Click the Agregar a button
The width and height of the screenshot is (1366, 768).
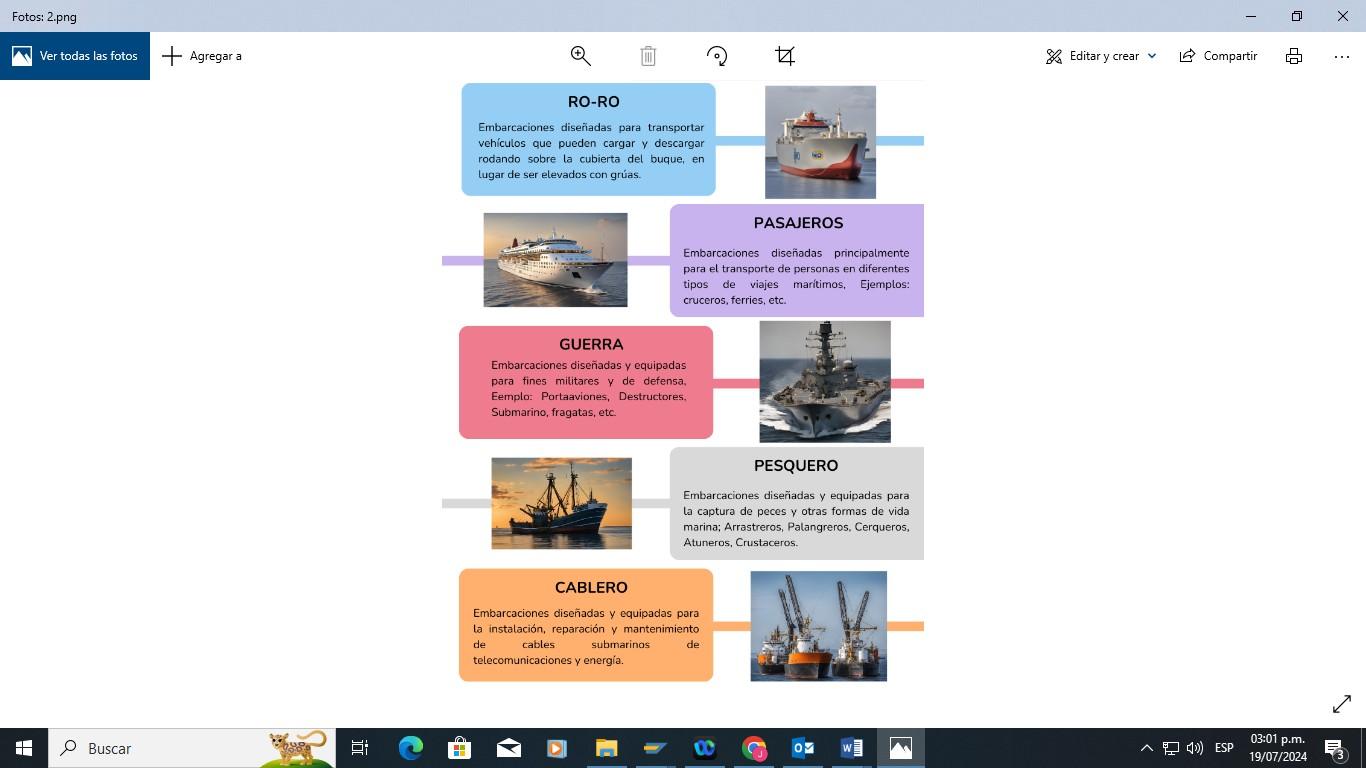click(x=202, y=56)
